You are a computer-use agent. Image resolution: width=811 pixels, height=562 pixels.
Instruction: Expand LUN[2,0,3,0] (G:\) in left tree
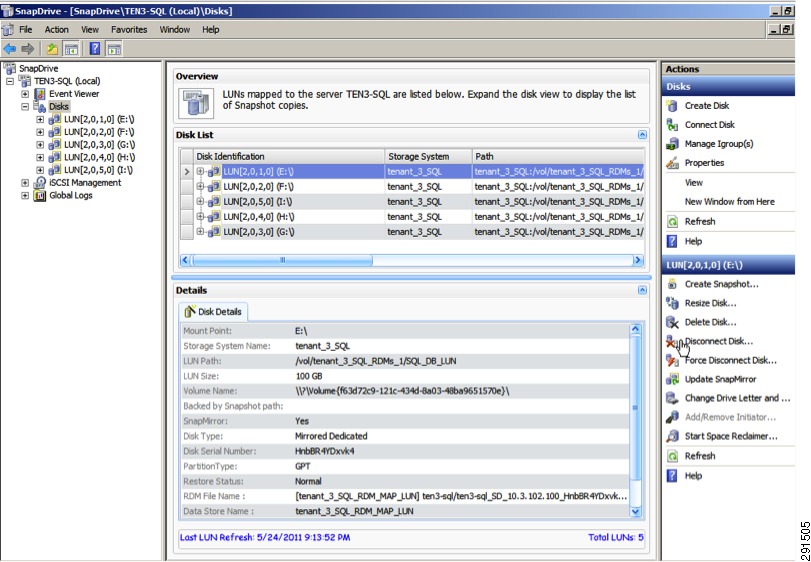click(x=40, y=145)
